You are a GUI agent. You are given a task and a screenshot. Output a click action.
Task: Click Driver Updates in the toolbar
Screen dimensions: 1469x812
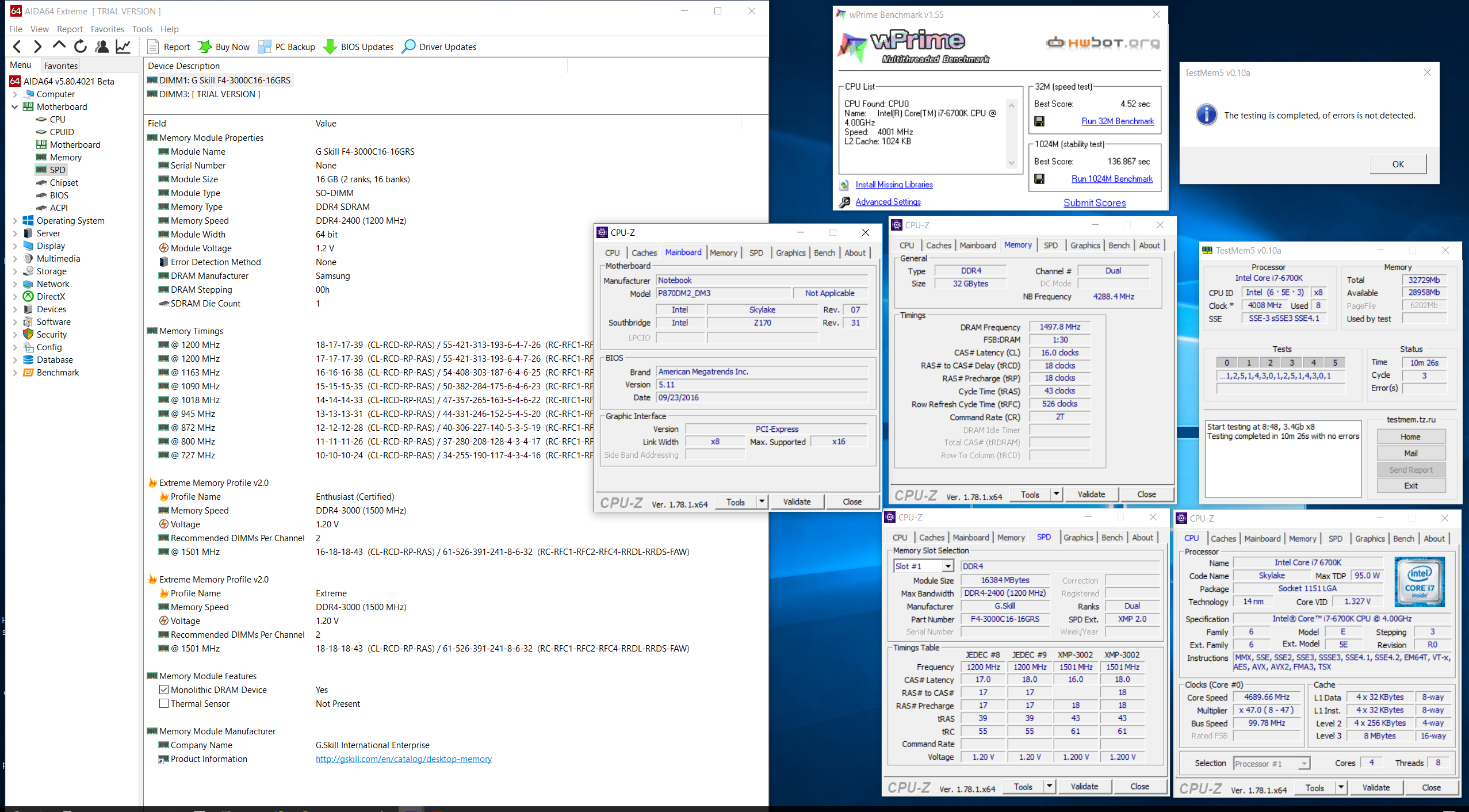(439, 47)
